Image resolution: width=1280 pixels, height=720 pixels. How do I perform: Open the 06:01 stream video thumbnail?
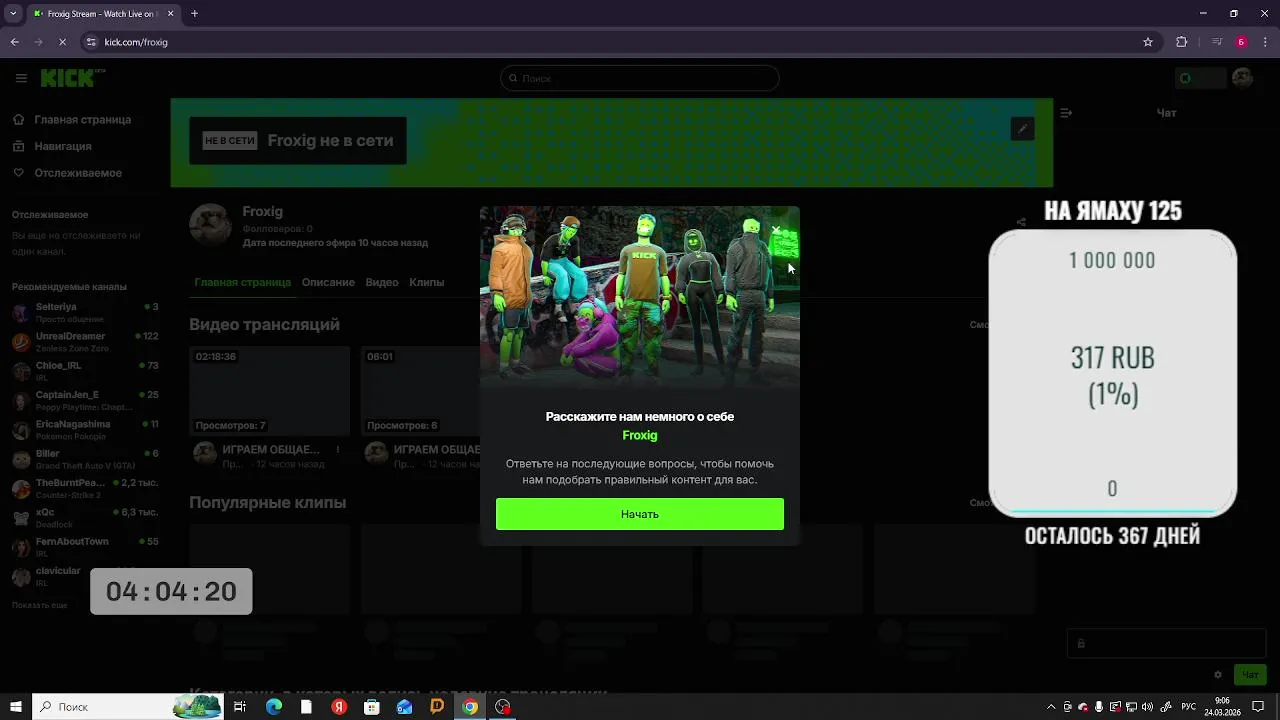[x=420, y=391]
